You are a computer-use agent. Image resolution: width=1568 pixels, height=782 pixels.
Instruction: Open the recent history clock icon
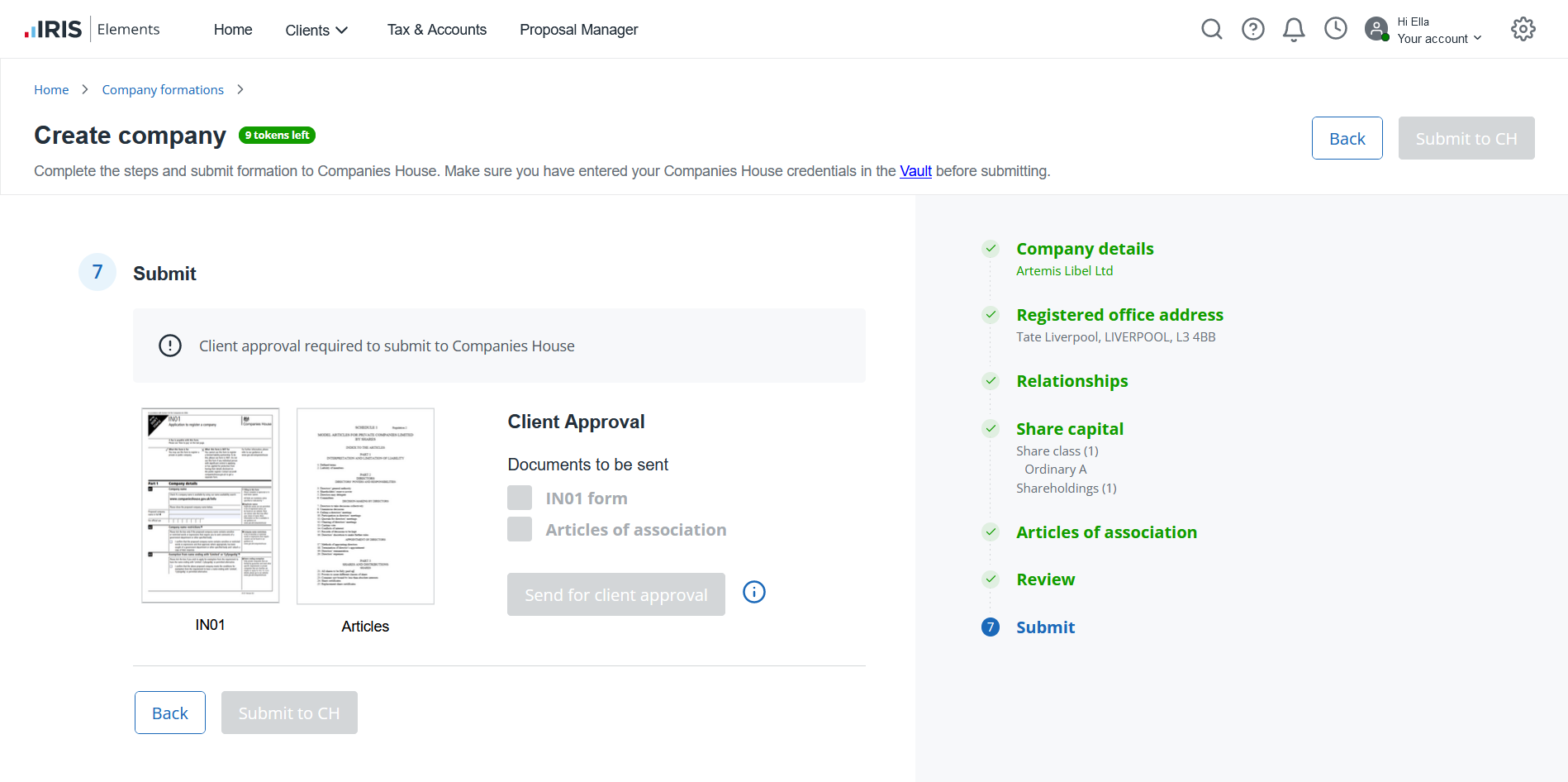[x=1335, y=29]
